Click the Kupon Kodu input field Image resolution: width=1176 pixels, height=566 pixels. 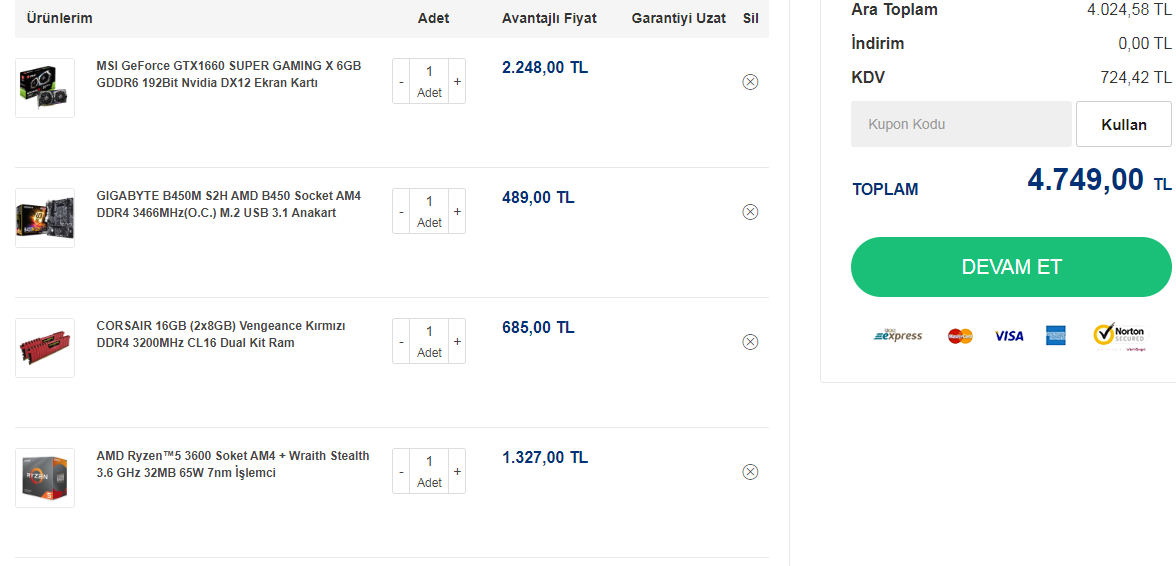961,124
